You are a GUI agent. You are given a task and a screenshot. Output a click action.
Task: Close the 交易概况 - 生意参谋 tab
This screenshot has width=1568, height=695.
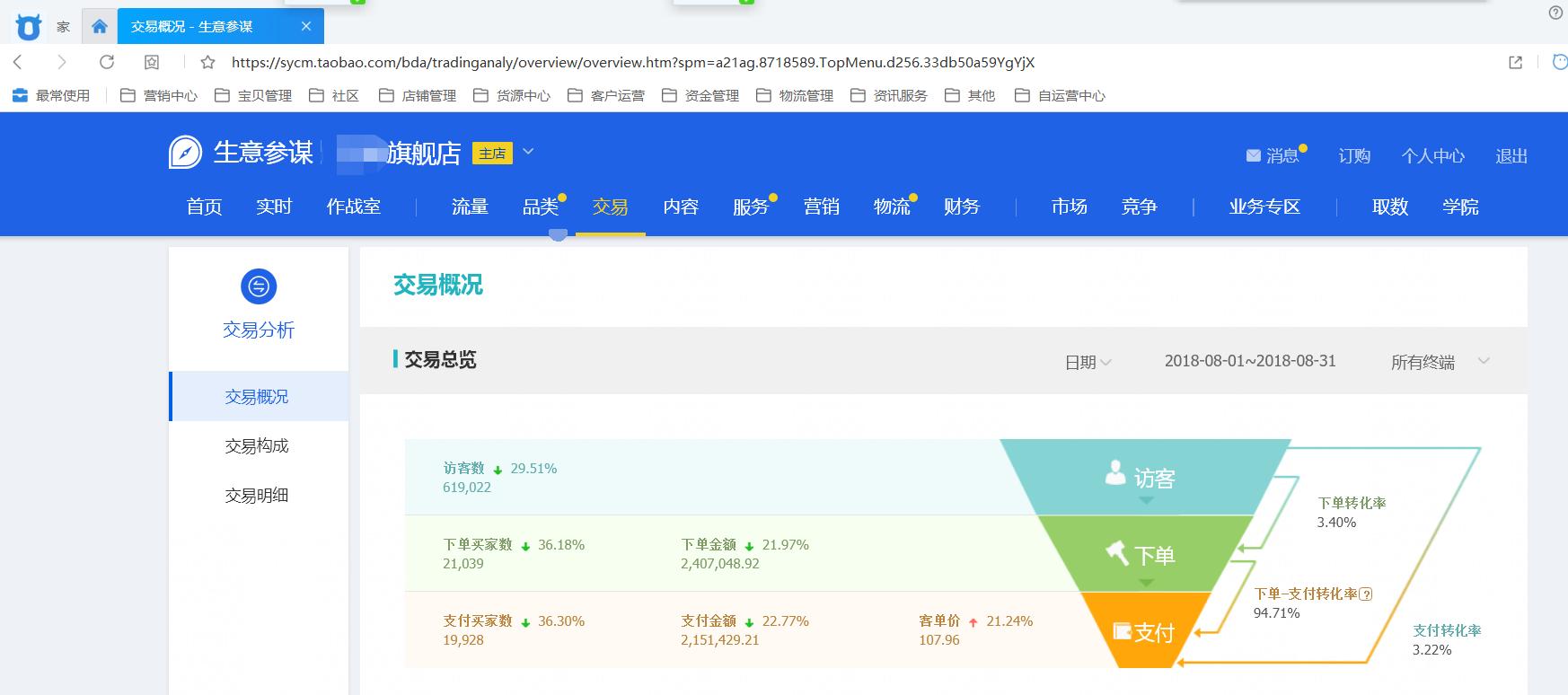[x=306, y=26]
